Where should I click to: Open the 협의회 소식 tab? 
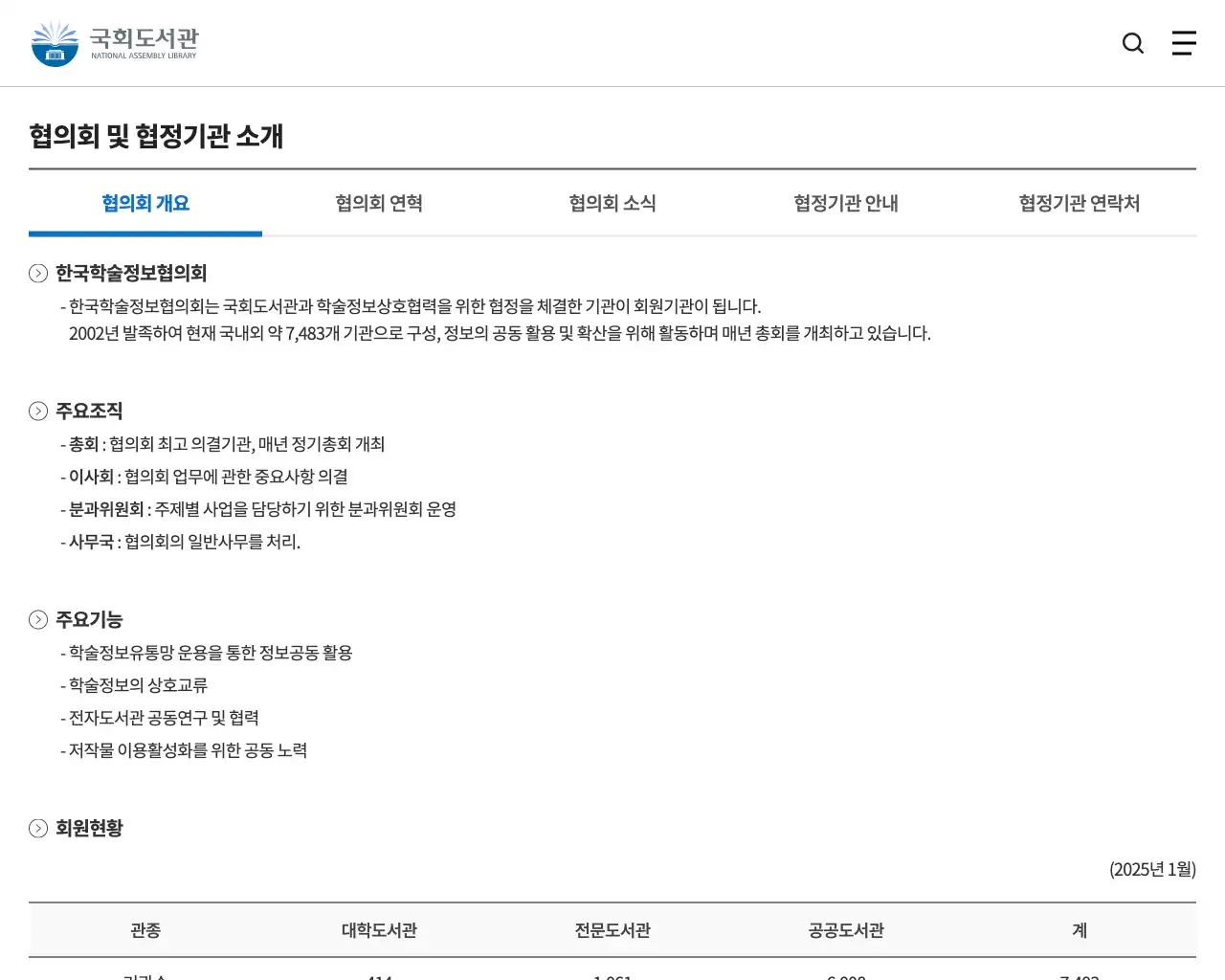[x=612, y=203]
